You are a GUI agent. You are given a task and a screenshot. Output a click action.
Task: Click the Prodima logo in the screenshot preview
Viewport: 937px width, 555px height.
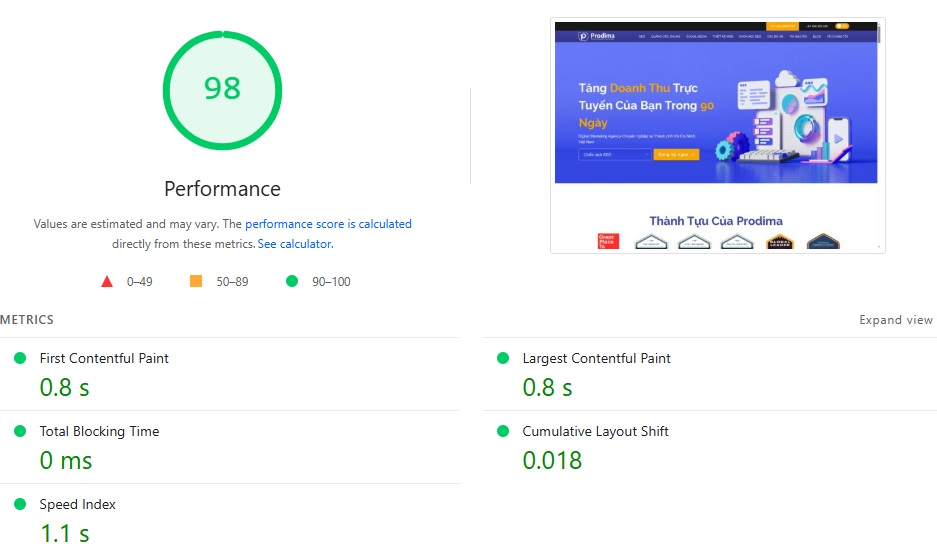596,36
